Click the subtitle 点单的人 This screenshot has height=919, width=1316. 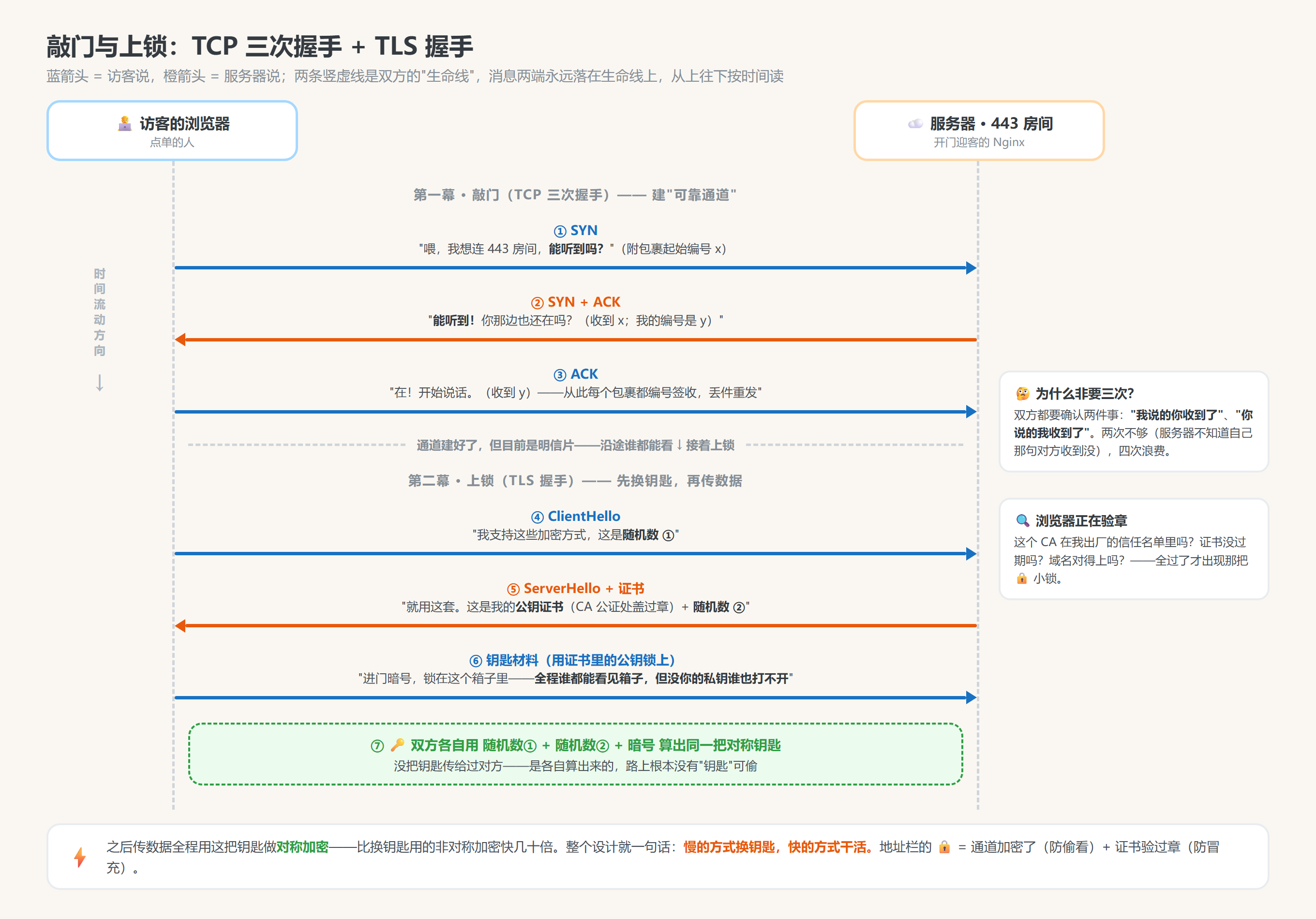coord(172,142)
